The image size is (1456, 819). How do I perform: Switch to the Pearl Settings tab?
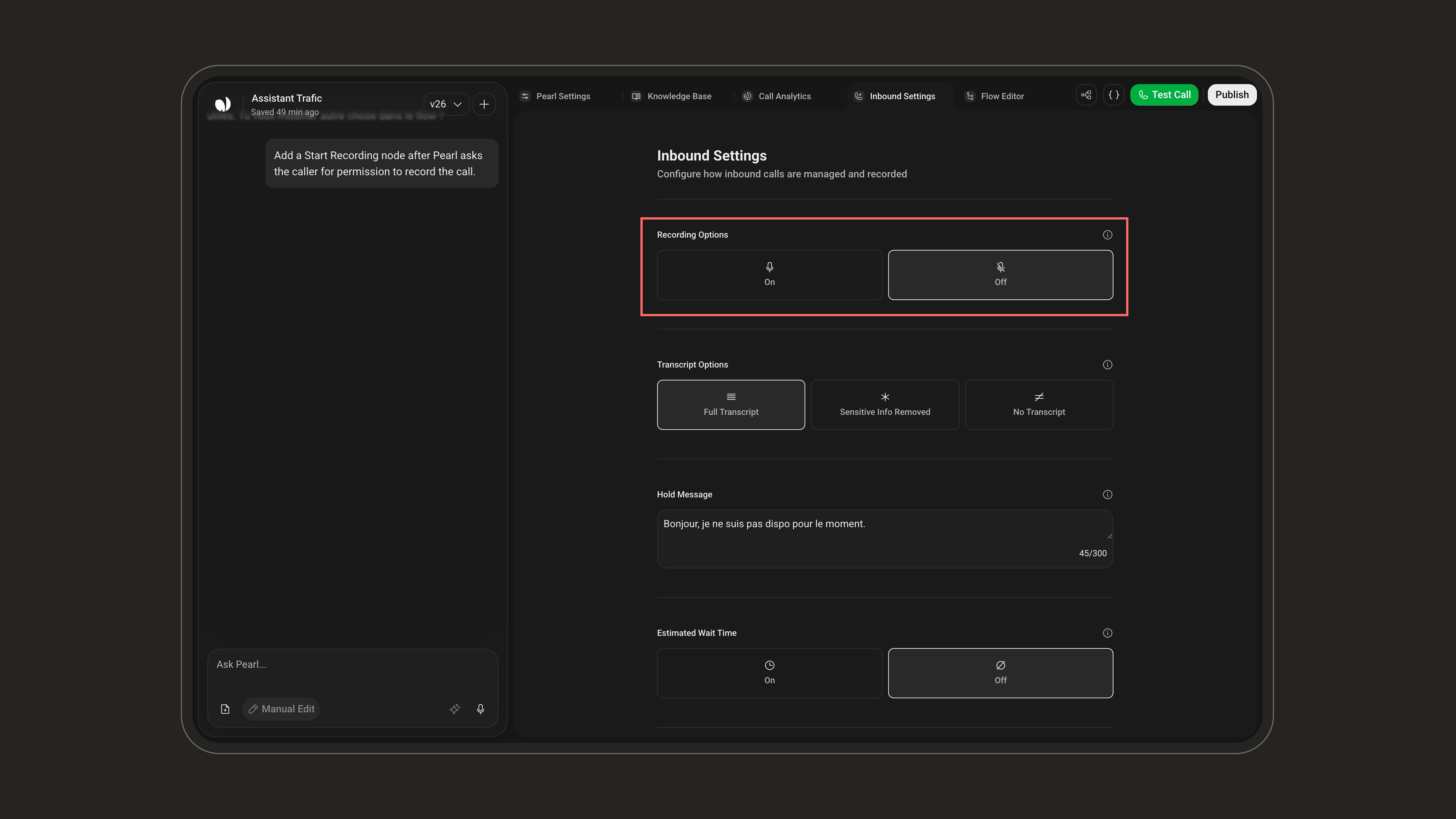[556, 96]
